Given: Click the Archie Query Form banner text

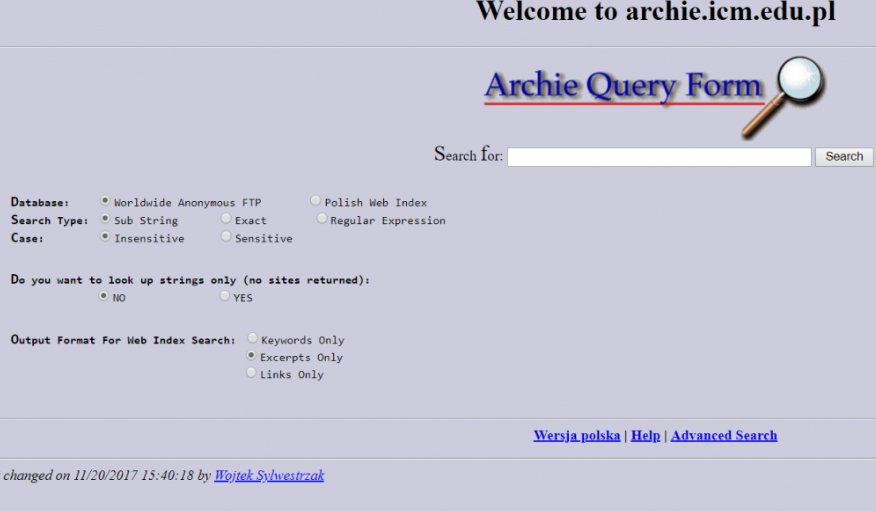Looking at the screenshot, I should (623, 87).
